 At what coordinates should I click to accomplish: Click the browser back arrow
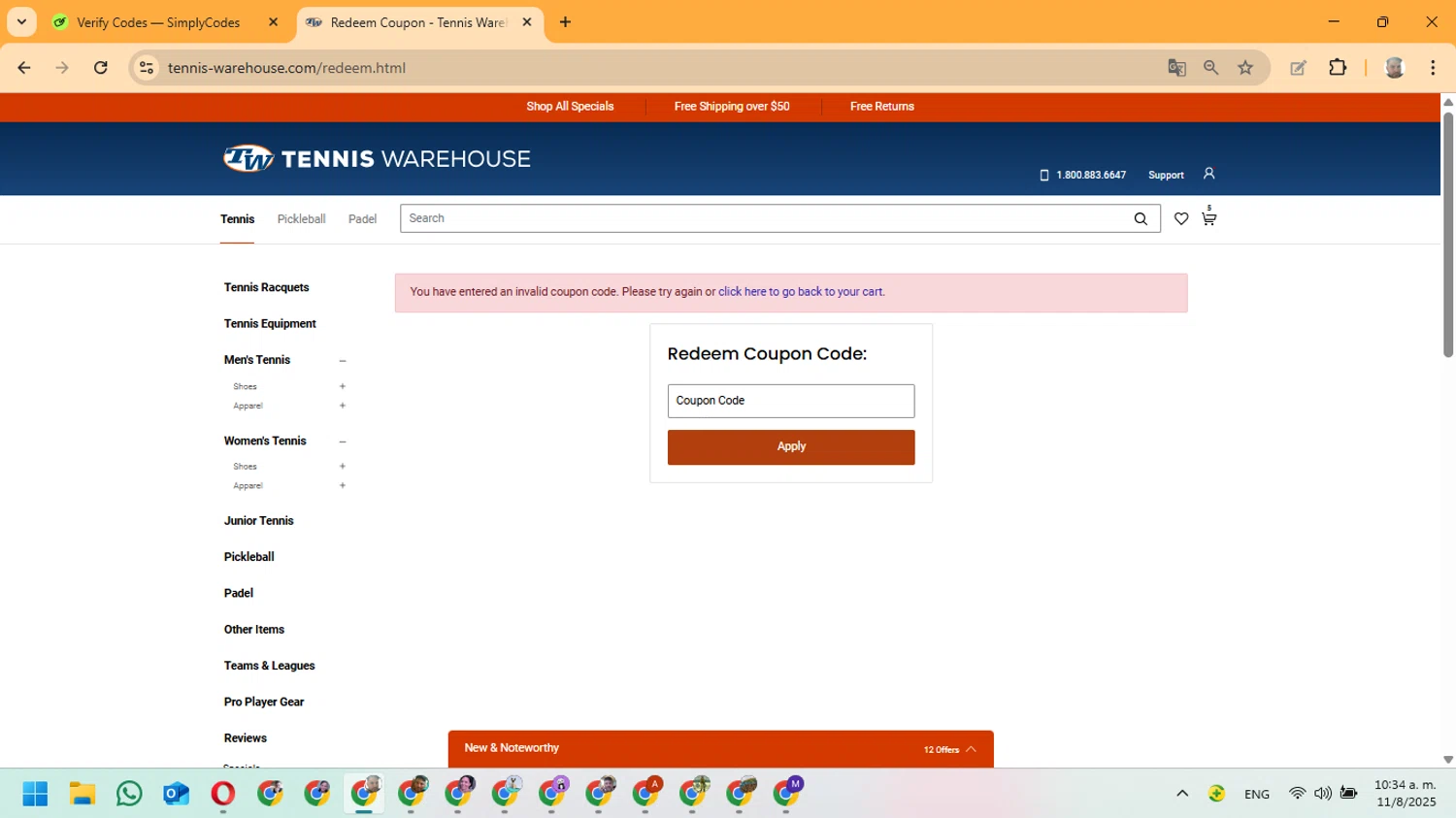pos(24,68)
